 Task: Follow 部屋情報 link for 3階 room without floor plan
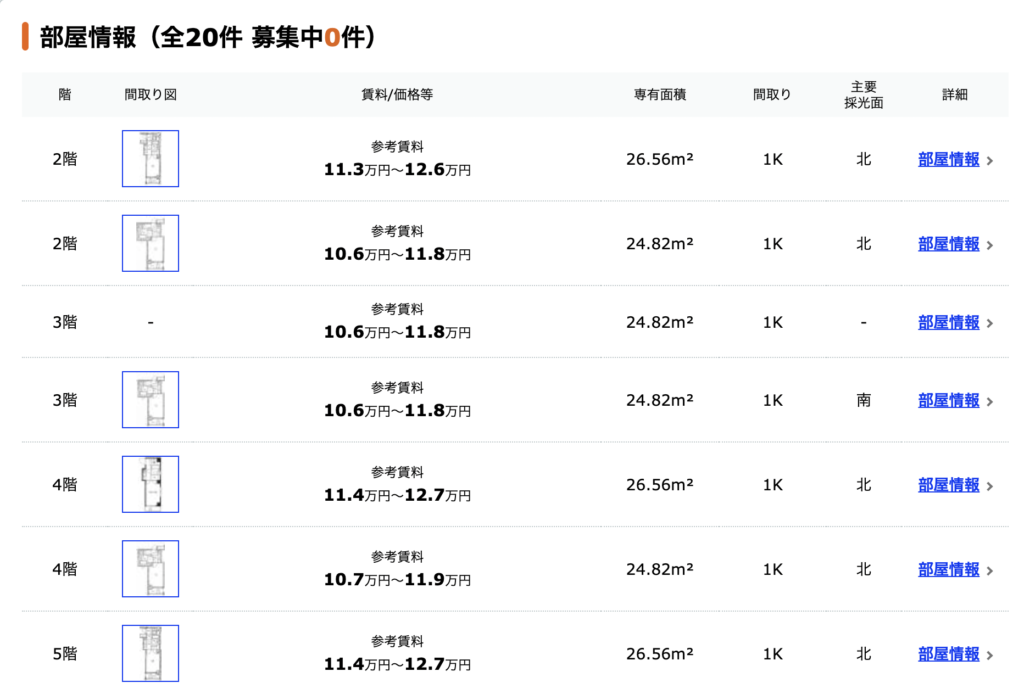[948, 322]
